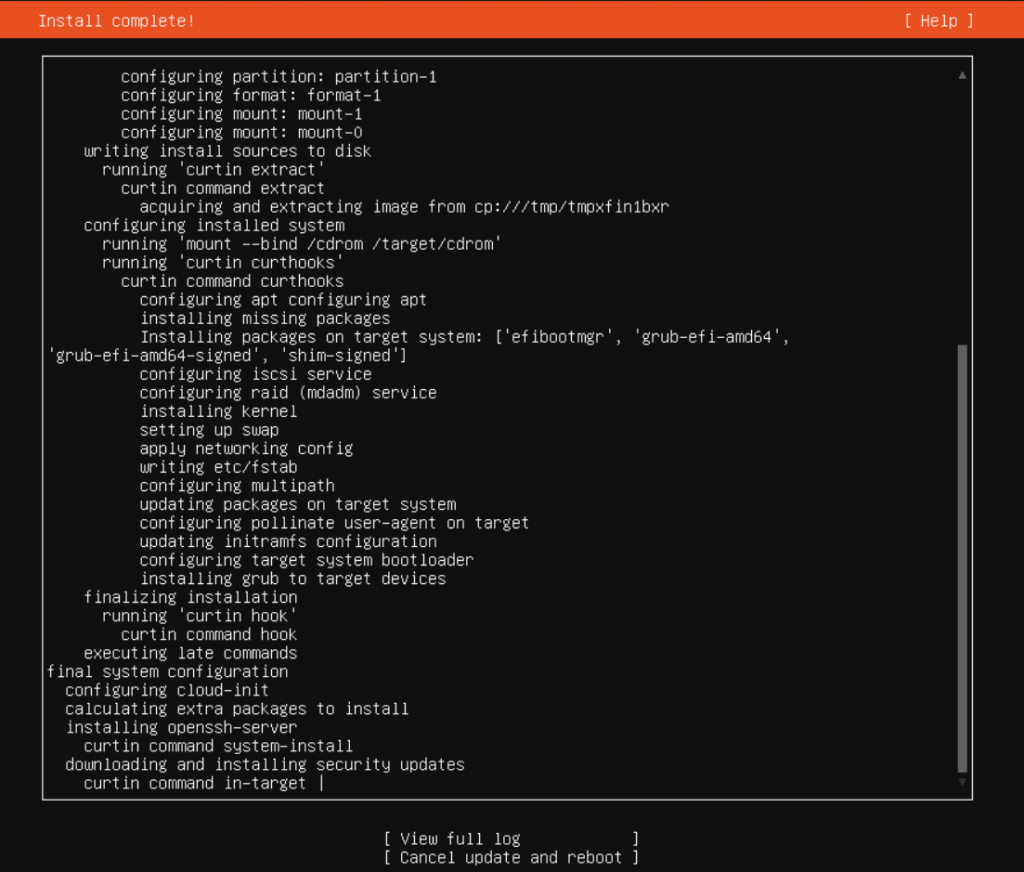Click 'configuring format: format-1' log line

point(251,95)
